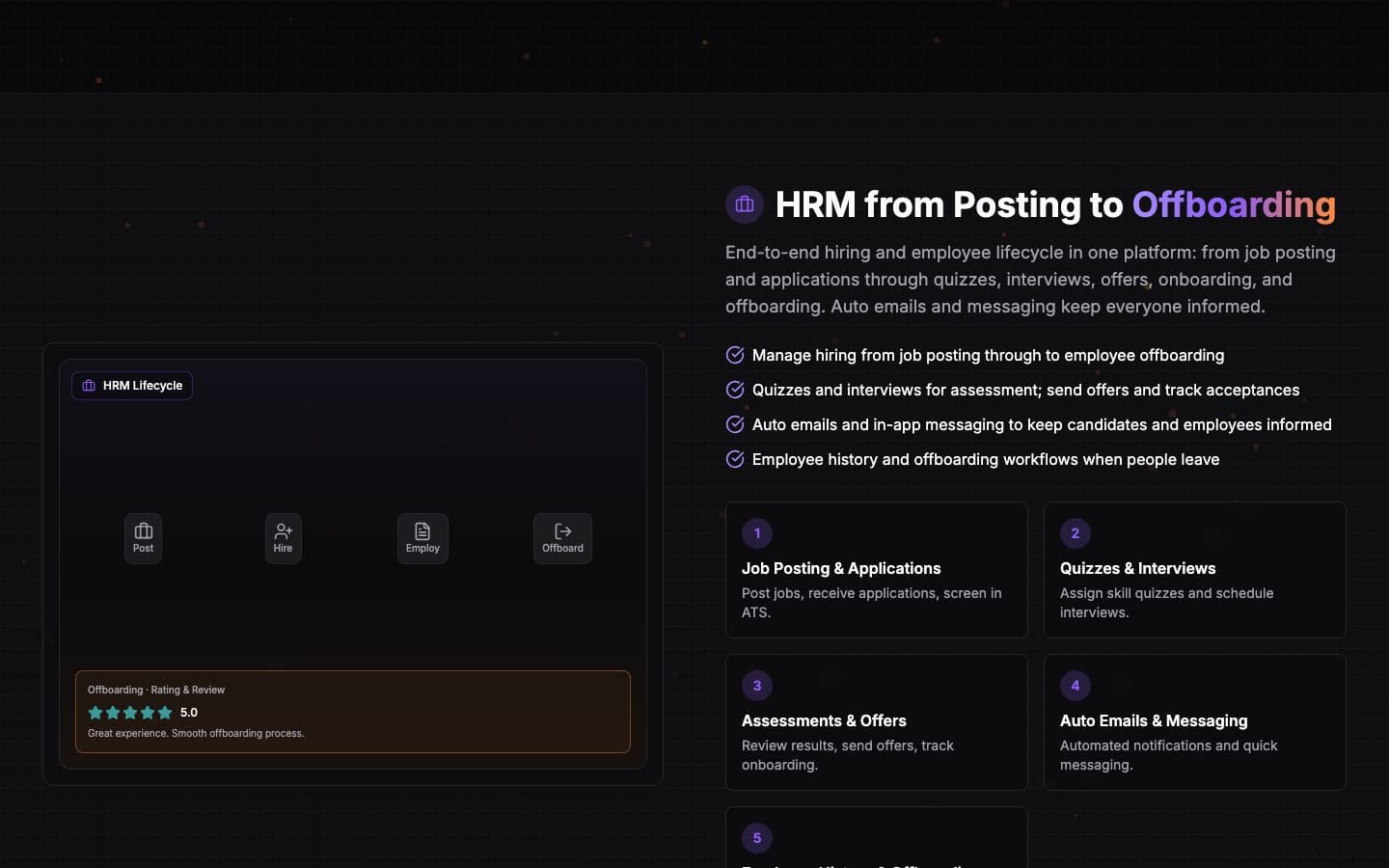
Task: Click the check icon beside Manage hiring
Action: (x=735, y=355)
